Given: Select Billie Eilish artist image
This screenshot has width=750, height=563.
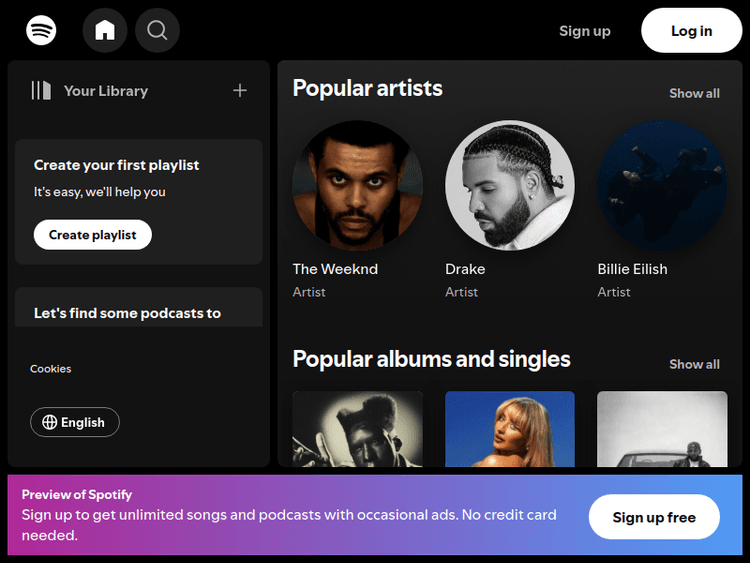Looking at the screenshot, I should tap(662, 186).
